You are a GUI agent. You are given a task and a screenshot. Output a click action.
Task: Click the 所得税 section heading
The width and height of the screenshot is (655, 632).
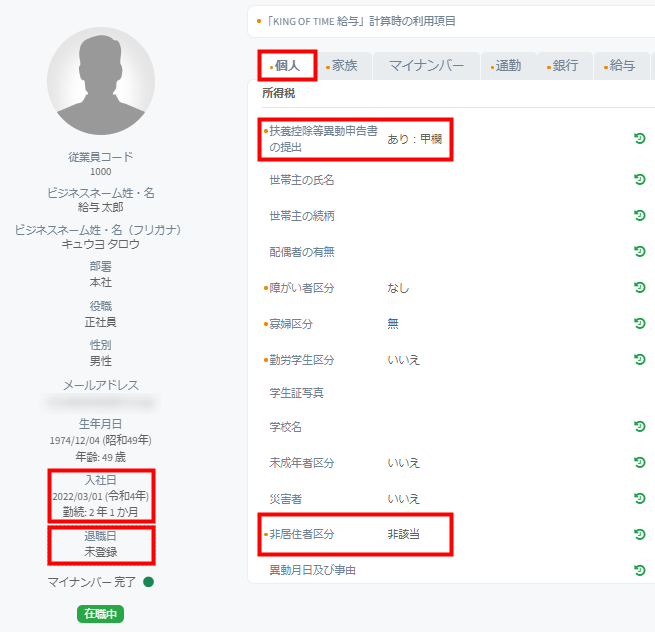pyautogui.click(x=279, y=93)
